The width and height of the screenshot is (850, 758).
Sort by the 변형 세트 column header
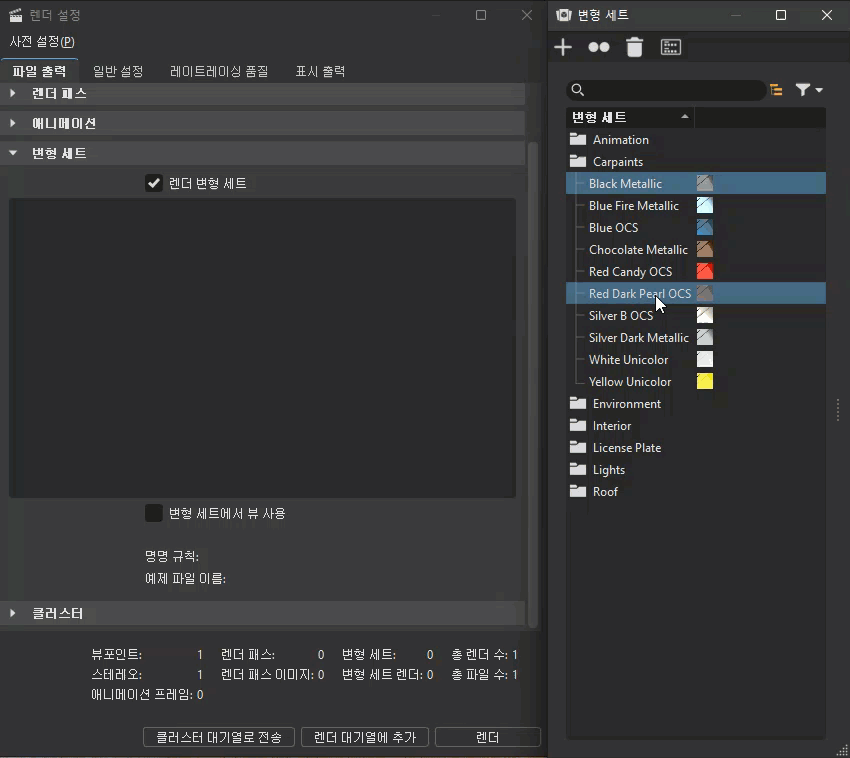pos(630,117)
